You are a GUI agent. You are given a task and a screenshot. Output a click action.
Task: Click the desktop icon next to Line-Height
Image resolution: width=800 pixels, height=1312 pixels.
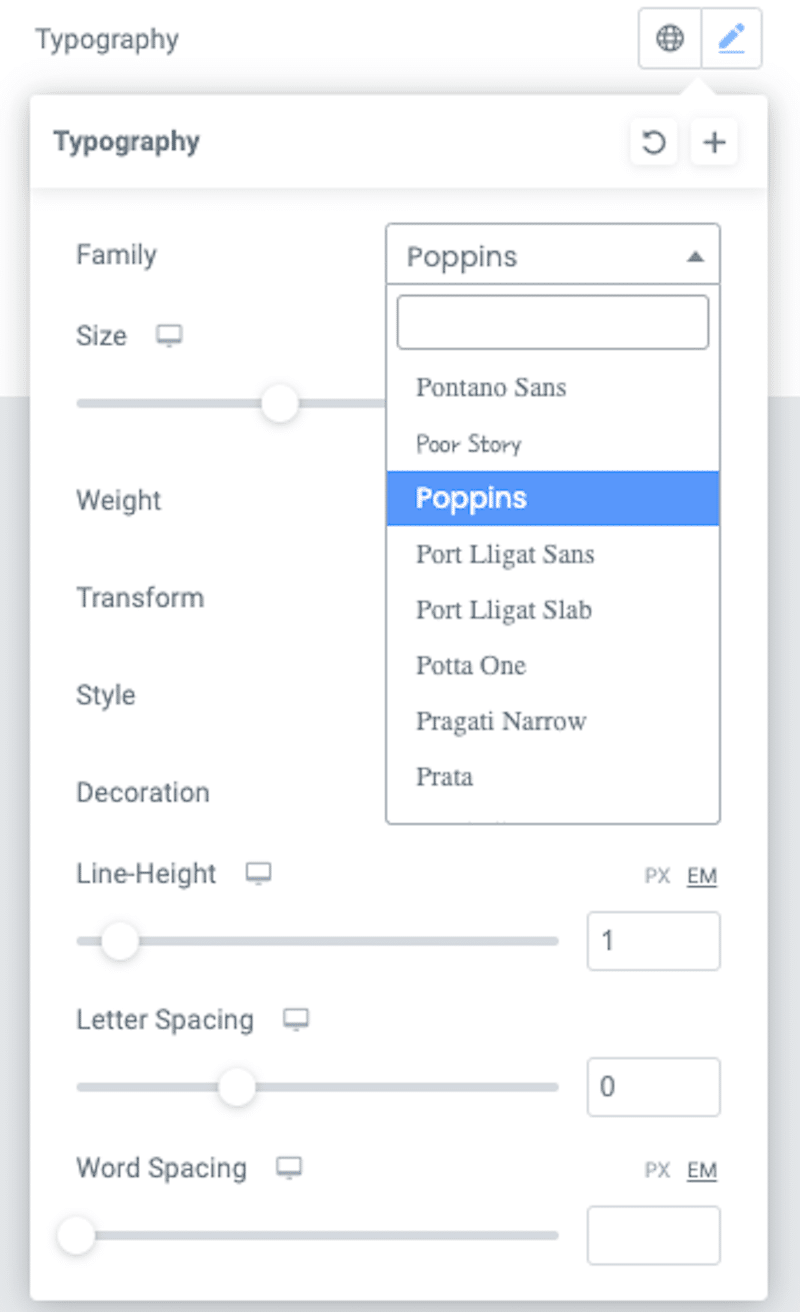click(x=259, y=873)
